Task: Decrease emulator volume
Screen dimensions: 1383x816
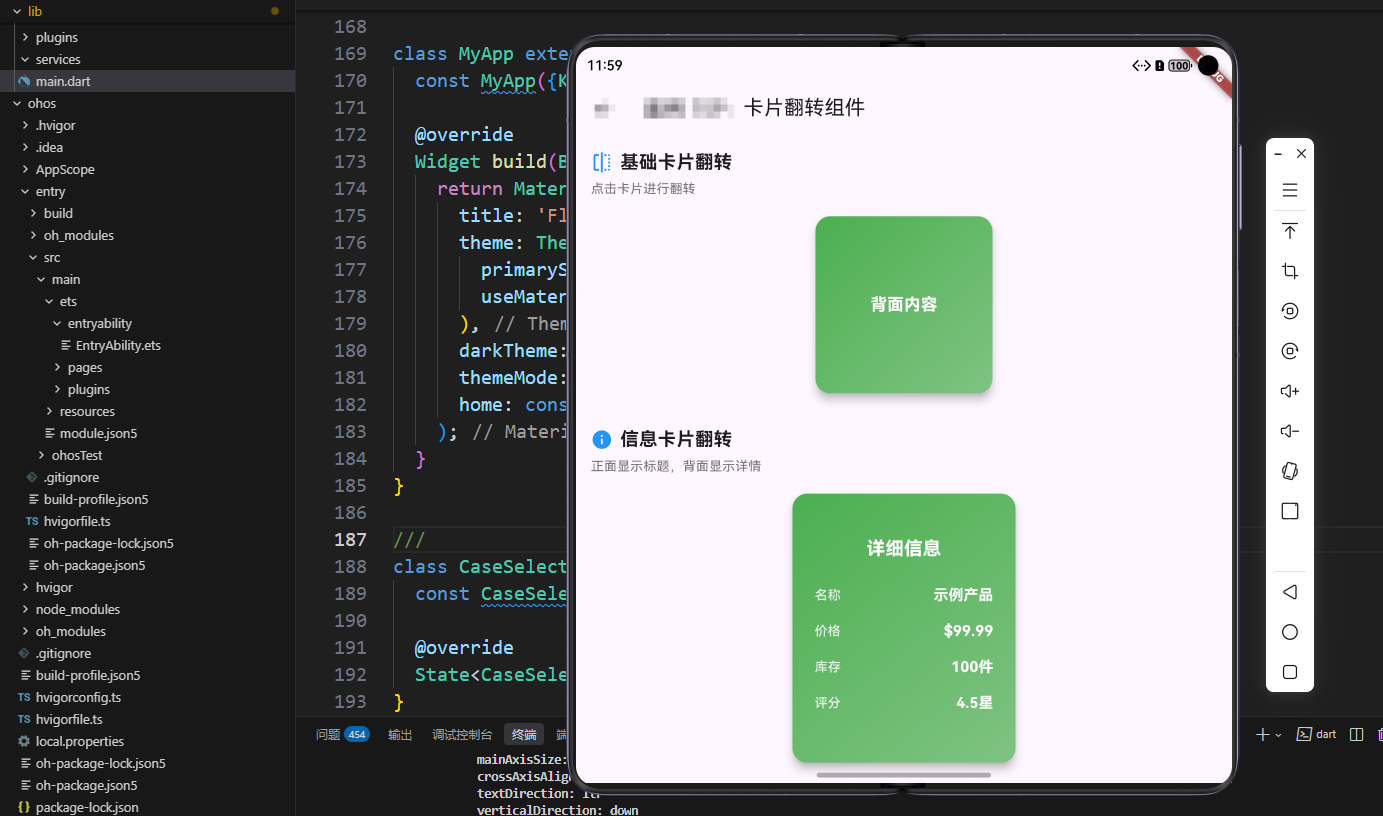Action: [1289, 431]
